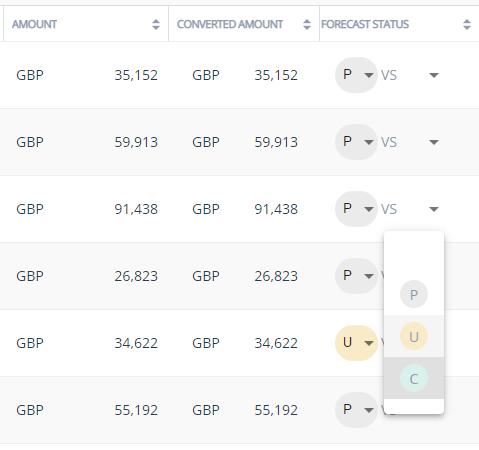
Task: Expand VS dropdown arrow in 35,152 row
Action: (434, 75)
